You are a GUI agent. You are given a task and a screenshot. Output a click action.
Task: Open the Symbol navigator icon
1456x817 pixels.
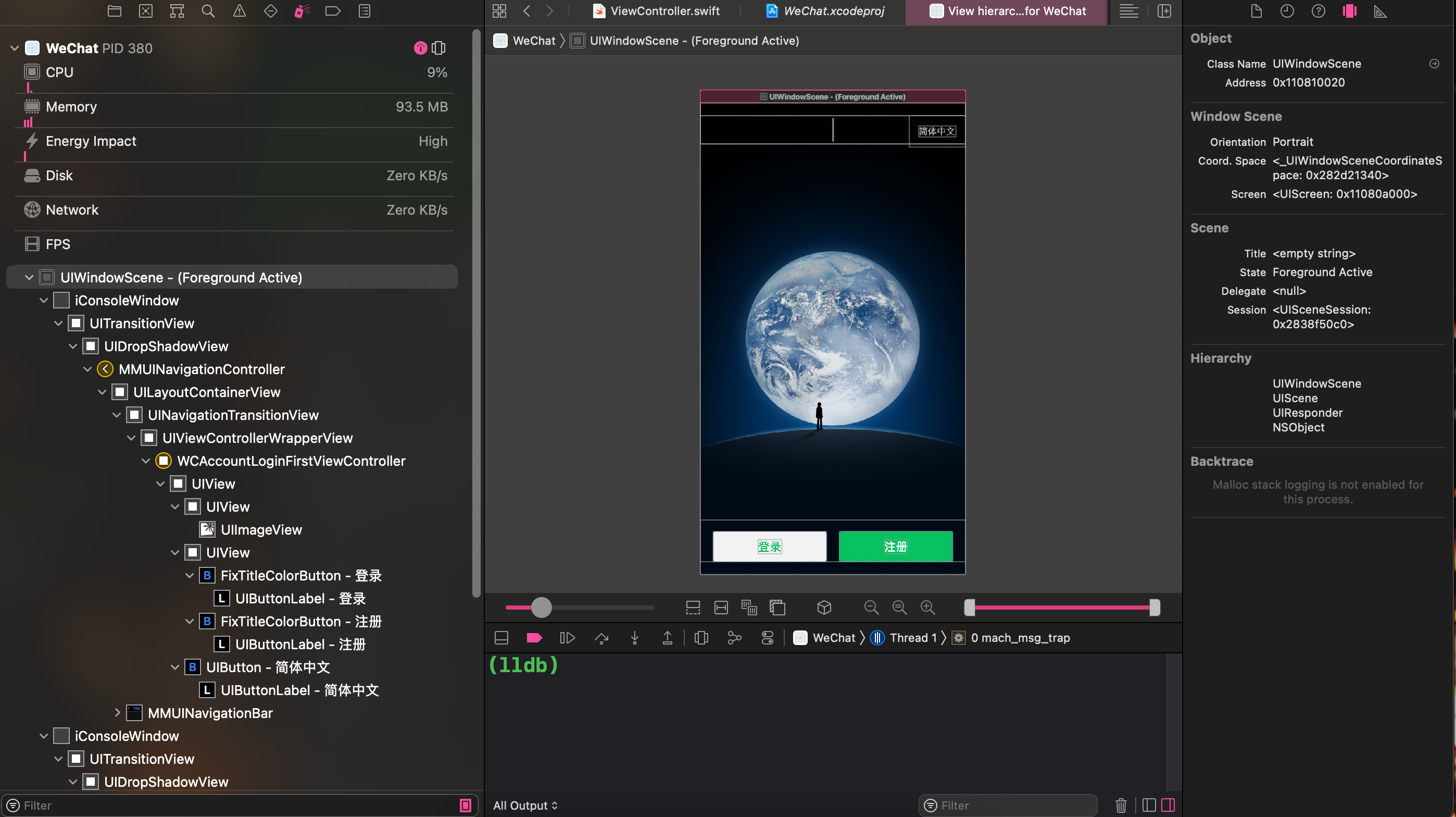tap(177, 11)
